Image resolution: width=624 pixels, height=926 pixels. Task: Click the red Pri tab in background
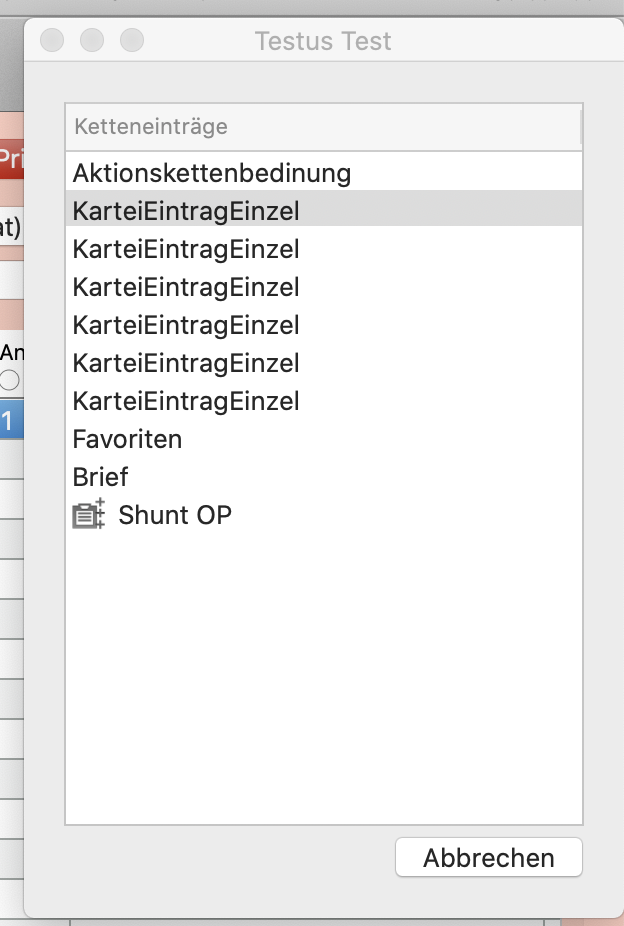tap(10, 158)
